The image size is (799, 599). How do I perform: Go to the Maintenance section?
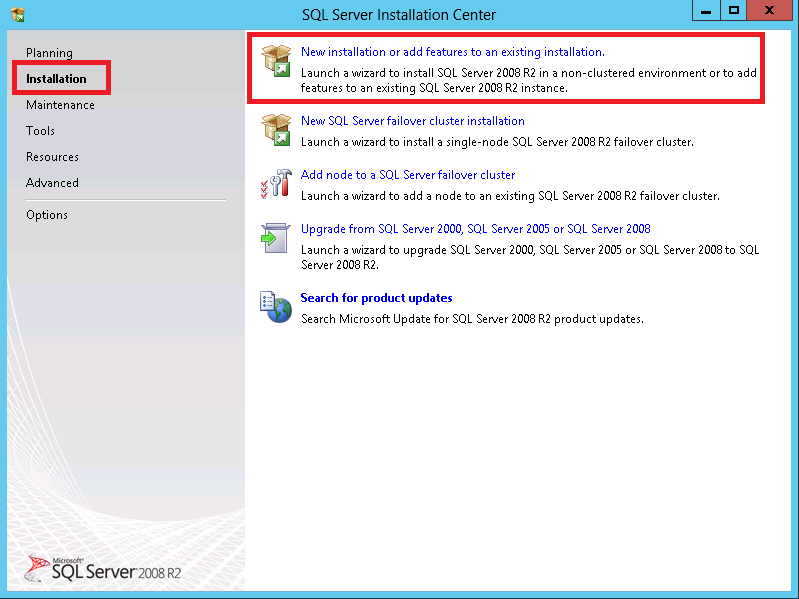(x=60, y=105)
